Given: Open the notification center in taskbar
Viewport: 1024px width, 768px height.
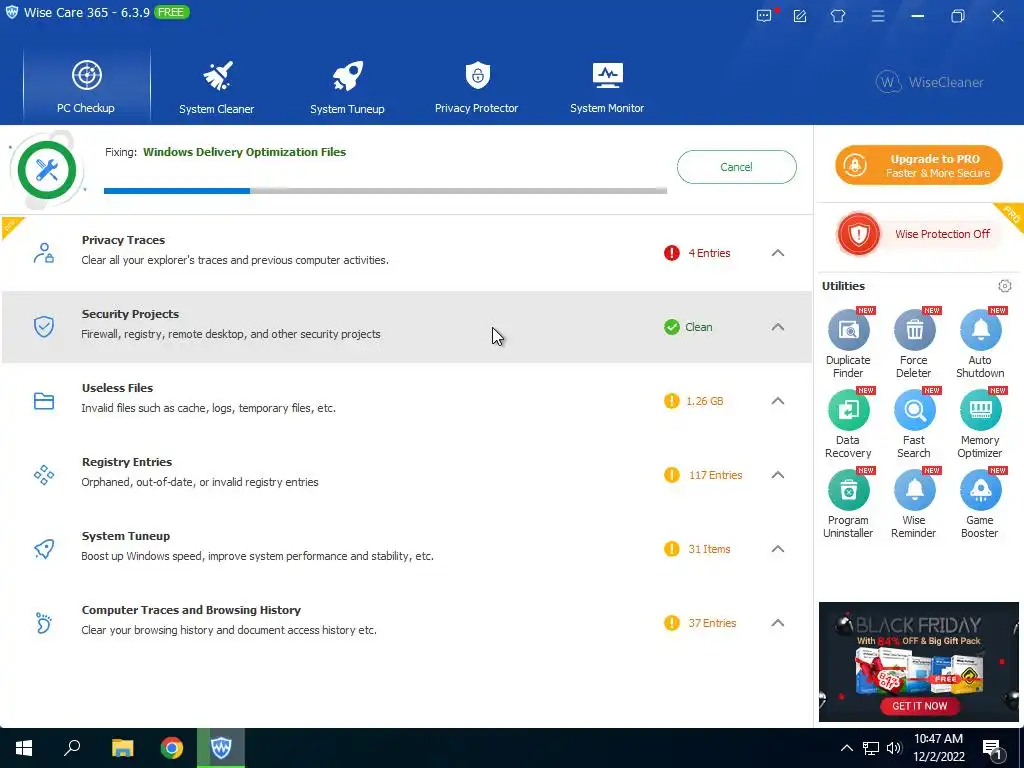Looking at the screenshot, I should point(993,748).
